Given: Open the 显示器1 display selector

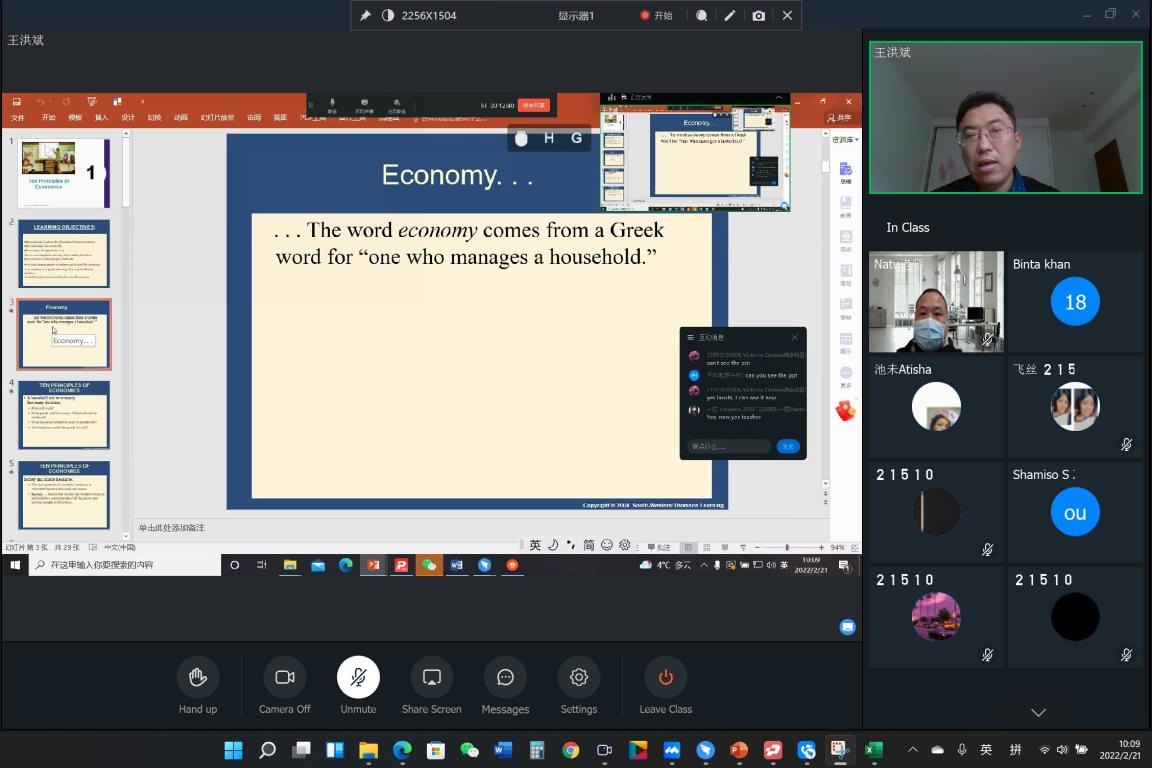Looking at the screenshot, I should [x=576, y=16].
